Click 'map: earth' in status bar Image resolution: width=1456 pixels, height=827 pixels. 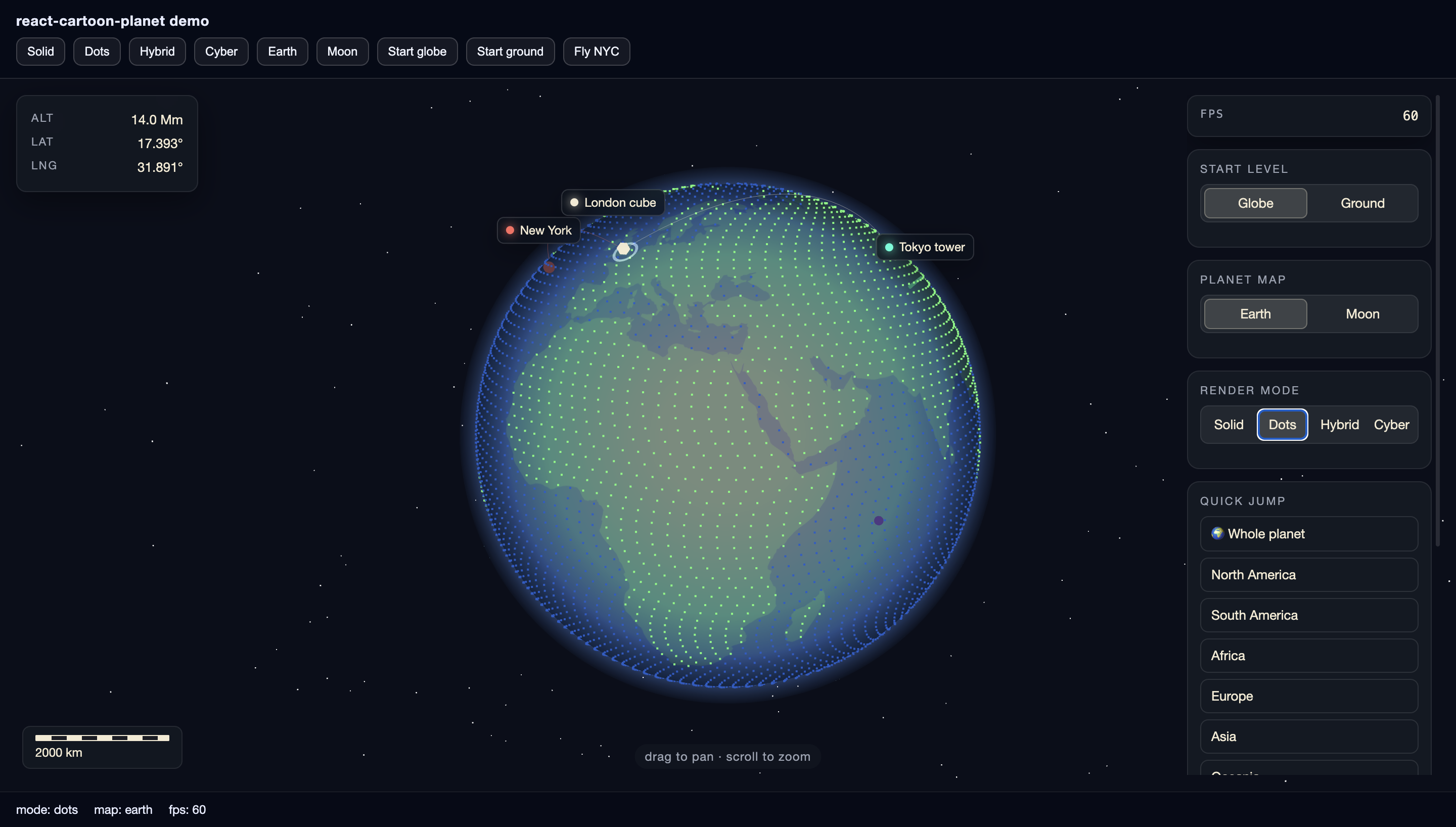pyautogui.click(x=123, y=810)
